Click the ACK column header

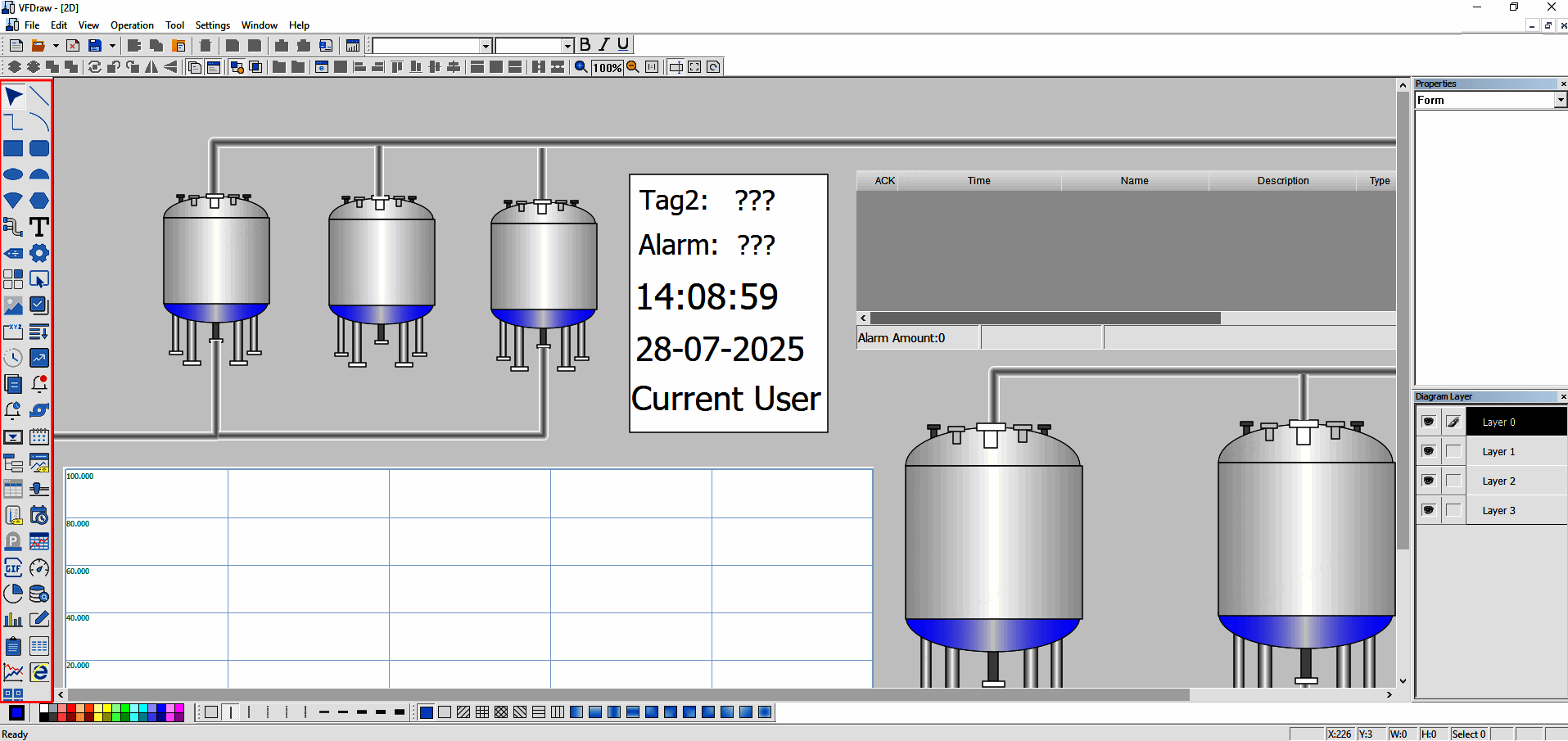884,181
